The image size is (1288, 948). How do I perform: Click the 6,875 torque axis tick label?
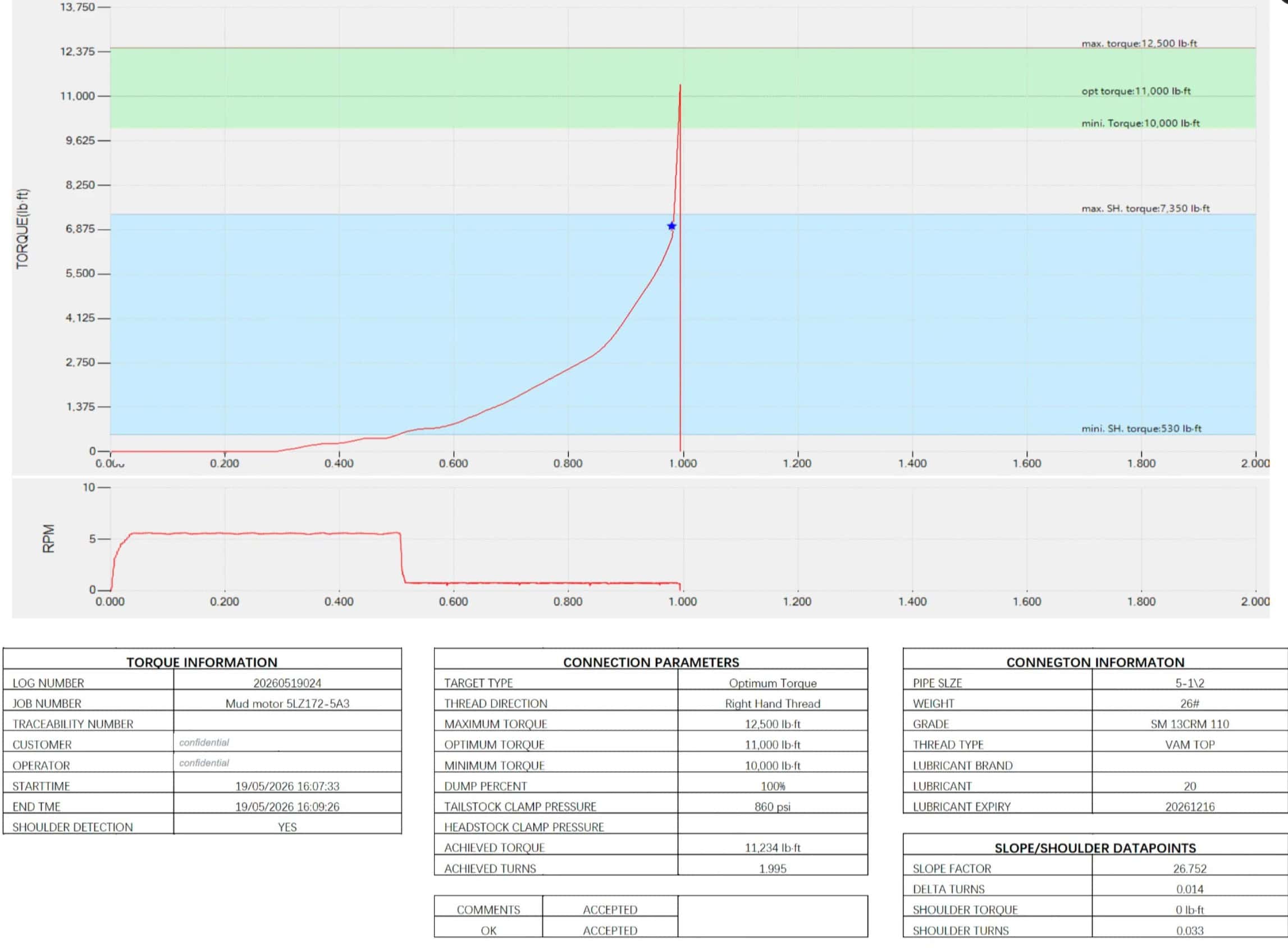(80, 229)
